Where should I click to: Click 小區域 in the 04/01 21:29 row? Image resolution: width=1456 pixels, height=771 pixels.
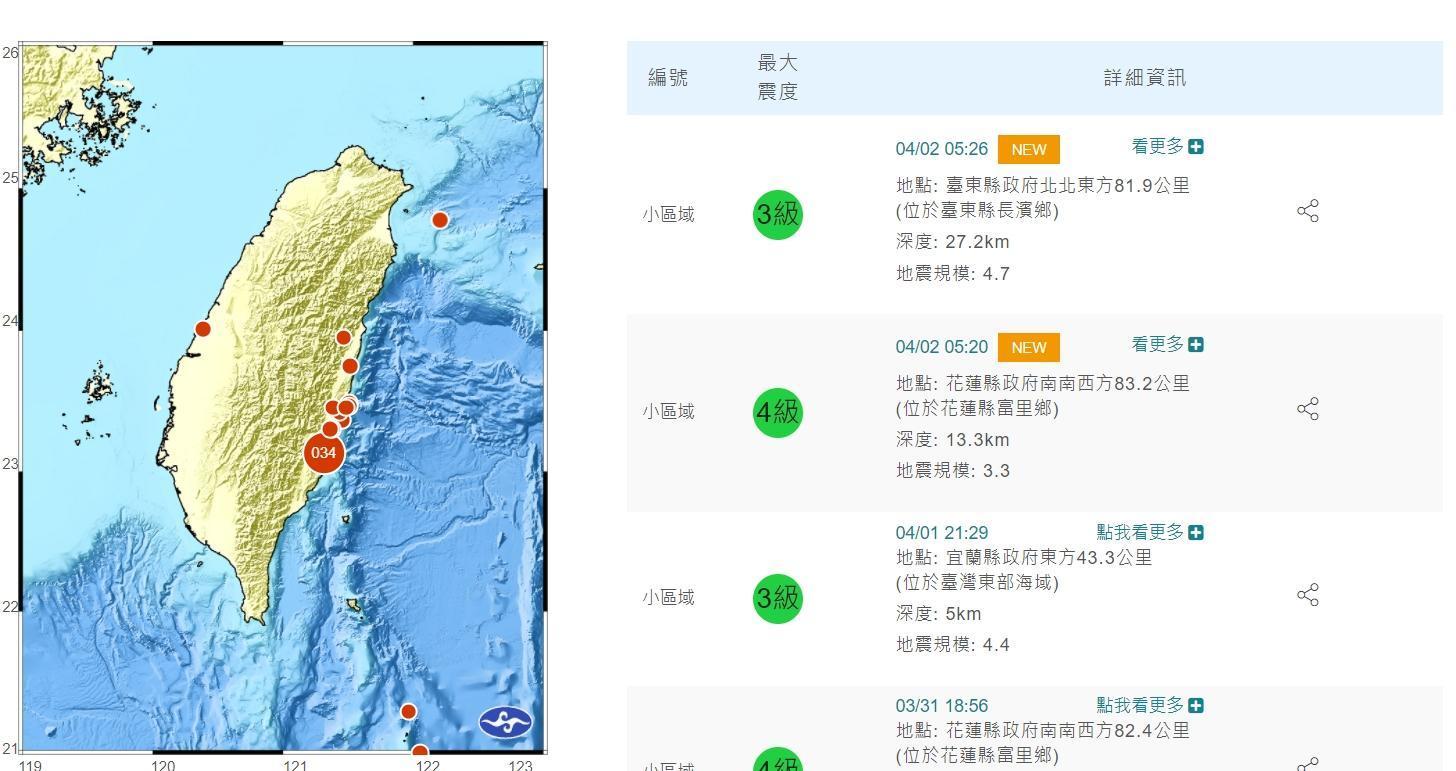pyautogui.click(x=668, y=598)
